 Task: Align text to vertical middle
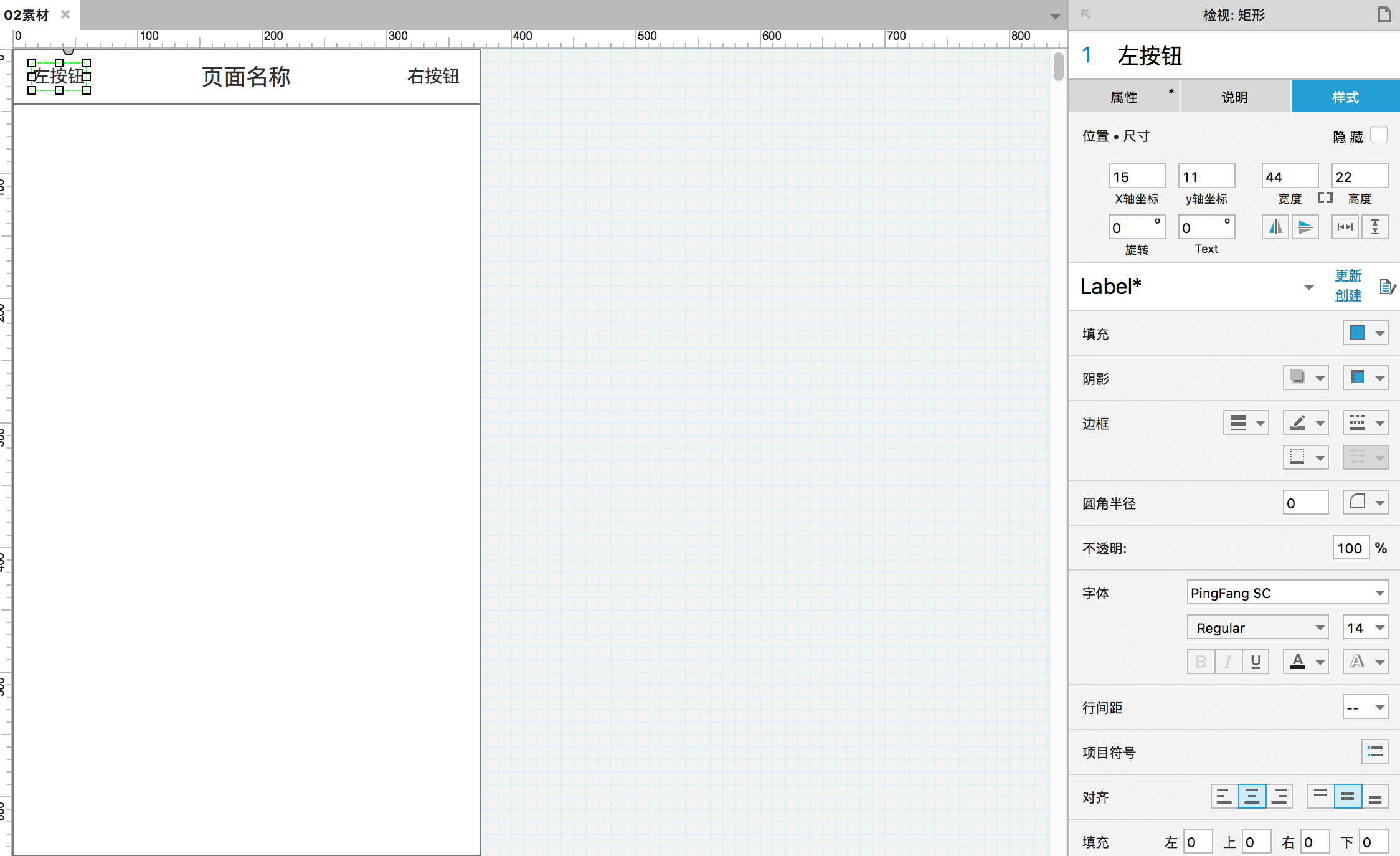[x=1348, y=796]
